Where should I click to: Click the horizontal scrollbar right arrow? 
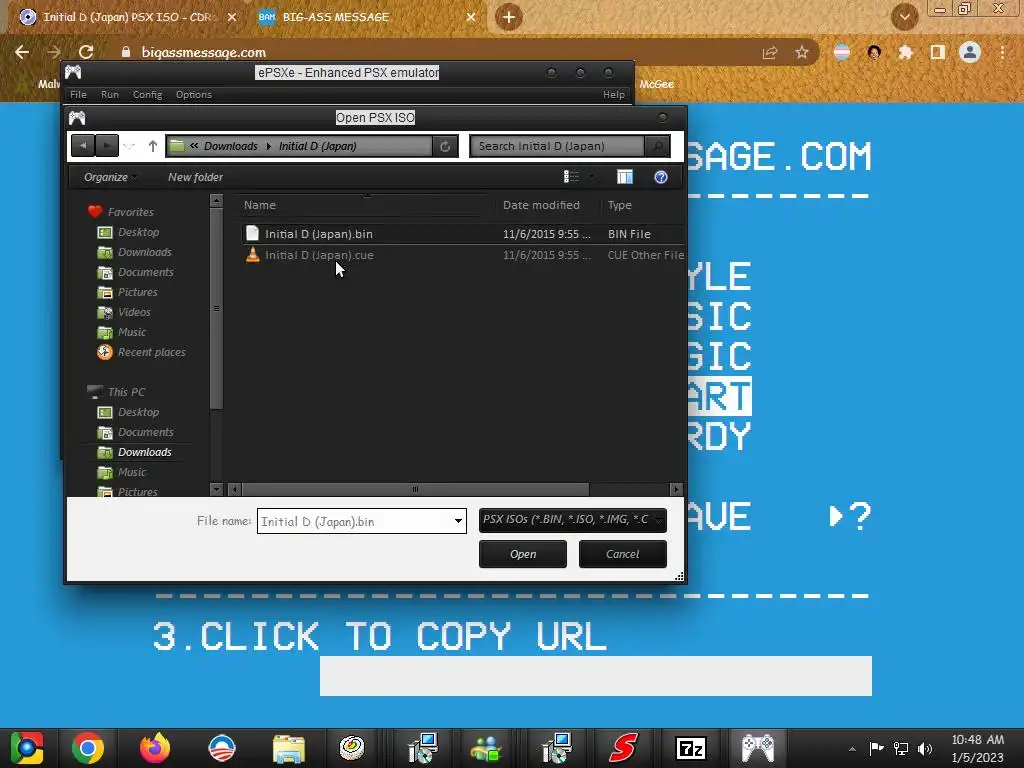coord(677,489)
